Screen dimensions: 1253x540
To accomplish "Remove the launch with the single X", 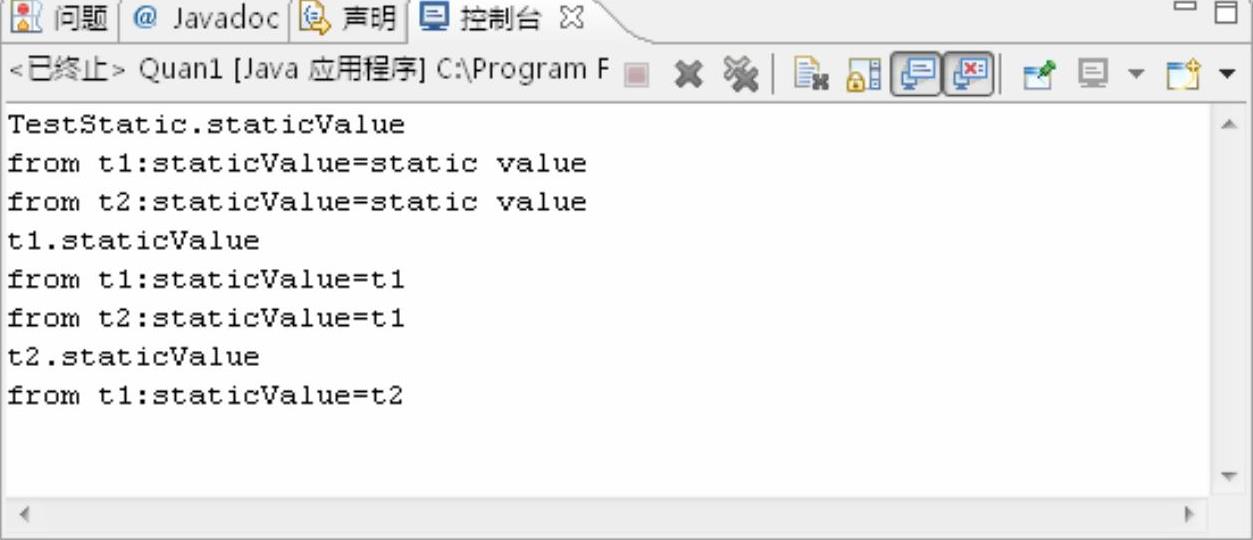I will tap(688, 74).
